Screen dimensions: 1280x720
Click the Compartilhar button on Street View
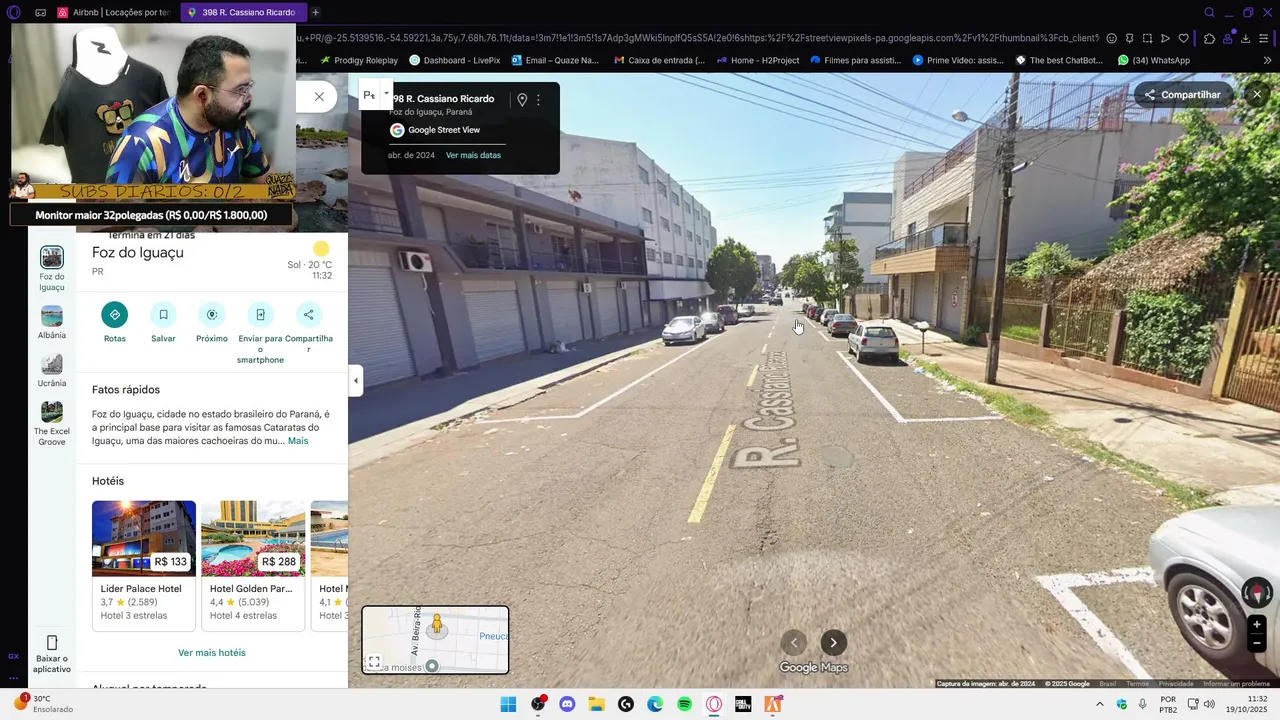tap(1183, 95)
